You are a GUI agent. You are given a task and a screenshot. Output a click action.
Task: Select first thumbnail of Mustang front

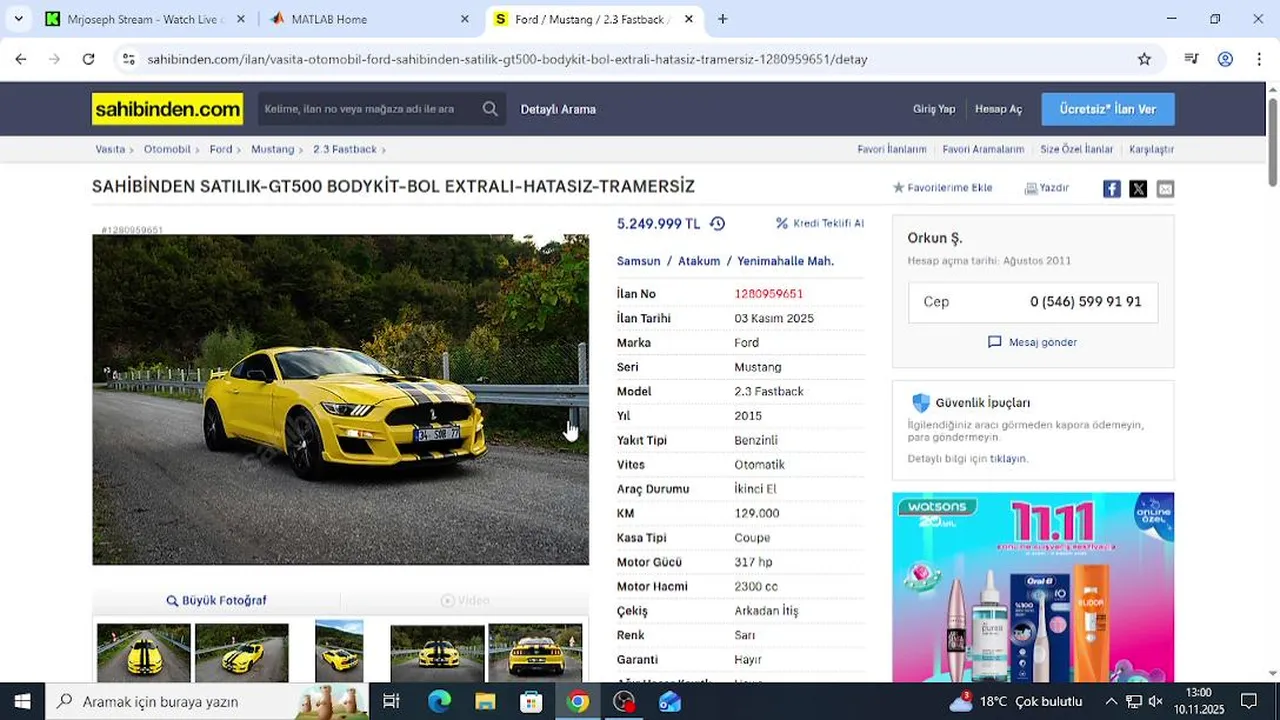point(144,653)
